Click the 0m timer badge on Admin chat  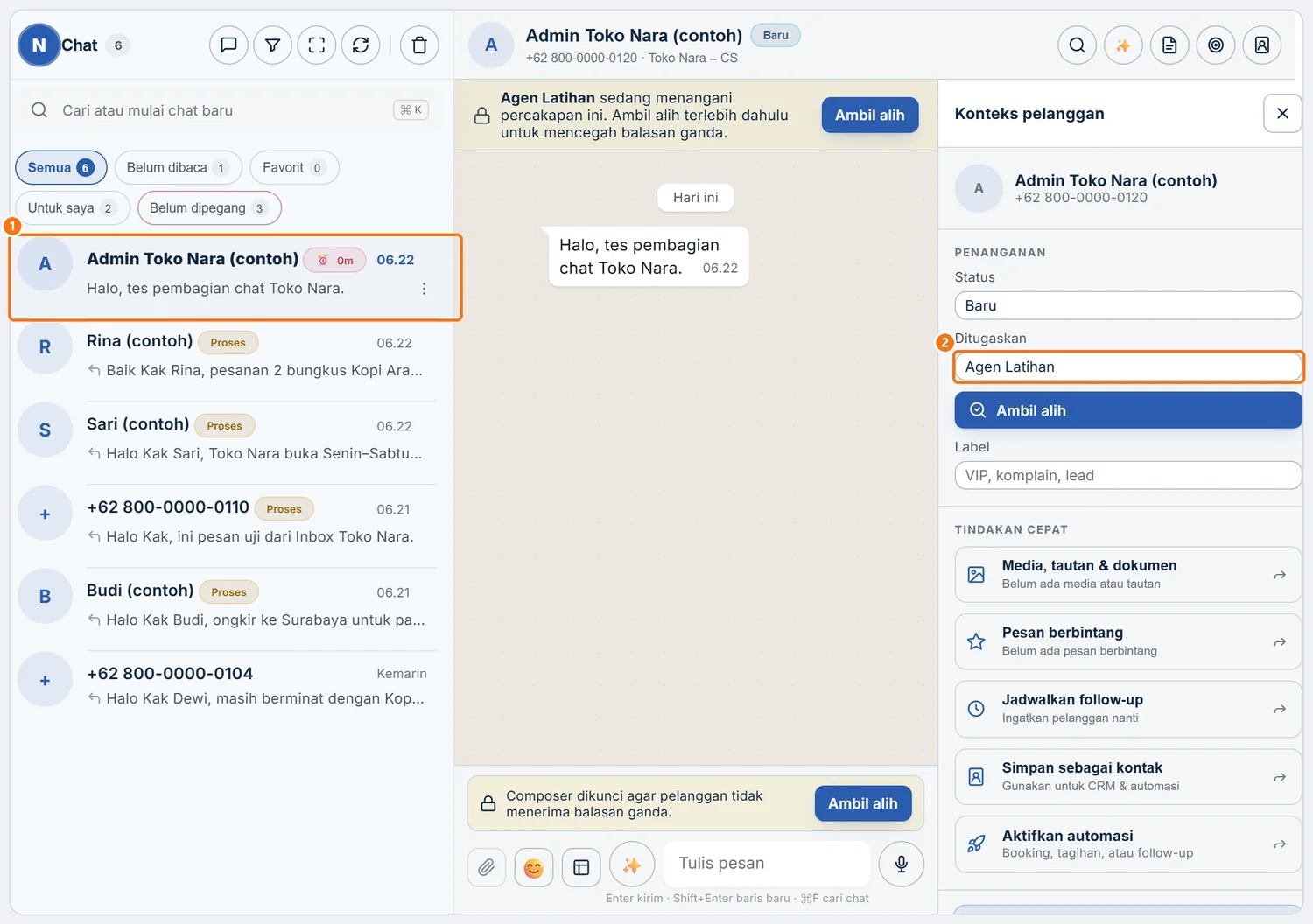point(336,260)
